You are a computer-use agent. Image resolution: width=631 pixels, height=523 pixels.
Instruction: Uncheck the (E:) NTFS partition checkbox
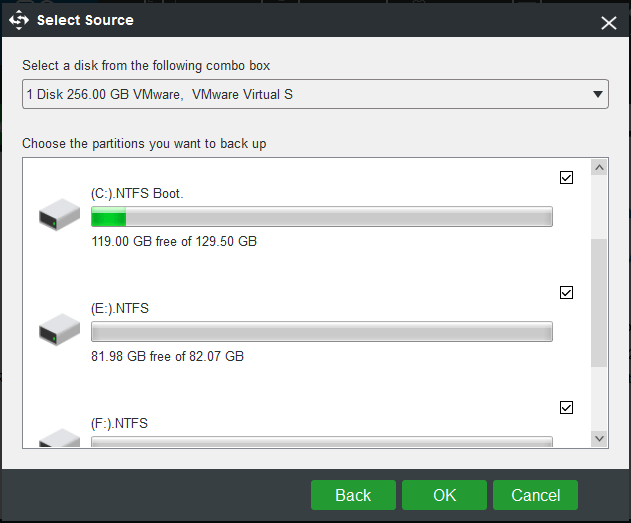tap(566, 292)
